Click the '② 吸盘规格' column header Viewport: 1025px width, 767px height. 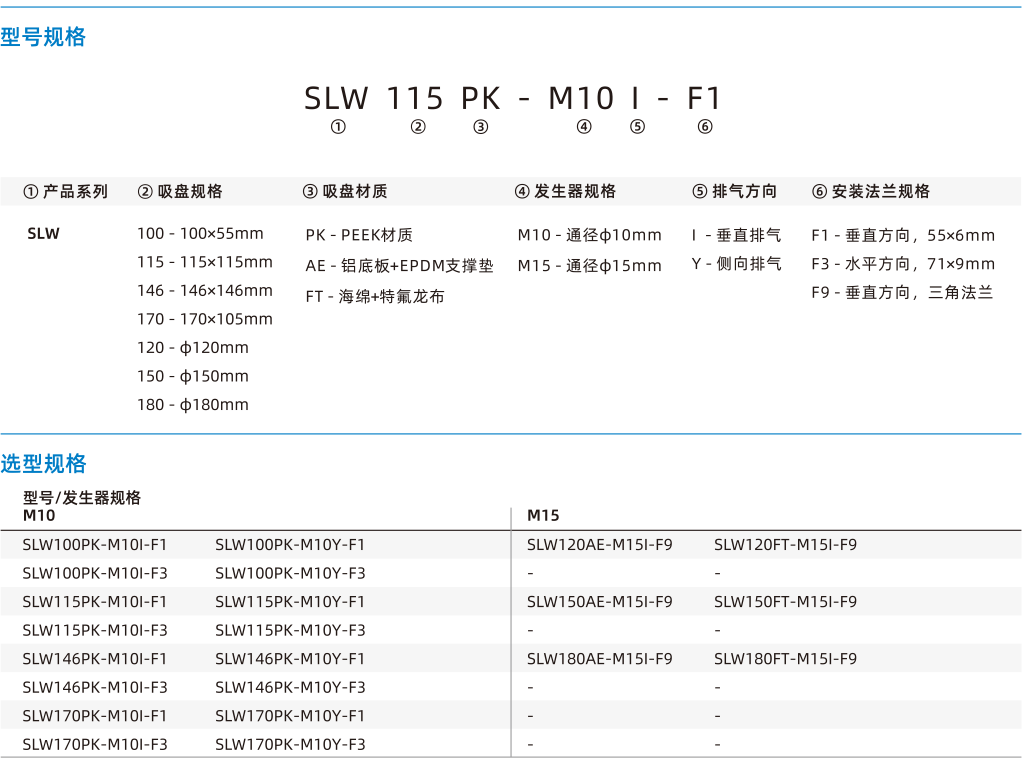click(180, 192)
